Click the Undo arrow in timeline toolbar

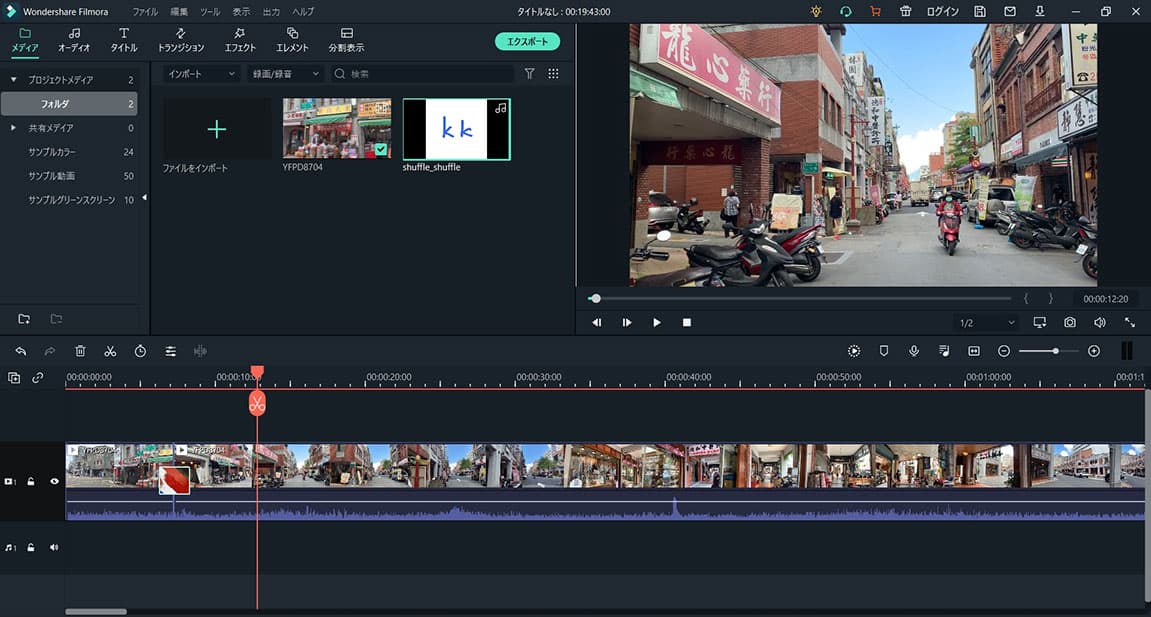21,351
